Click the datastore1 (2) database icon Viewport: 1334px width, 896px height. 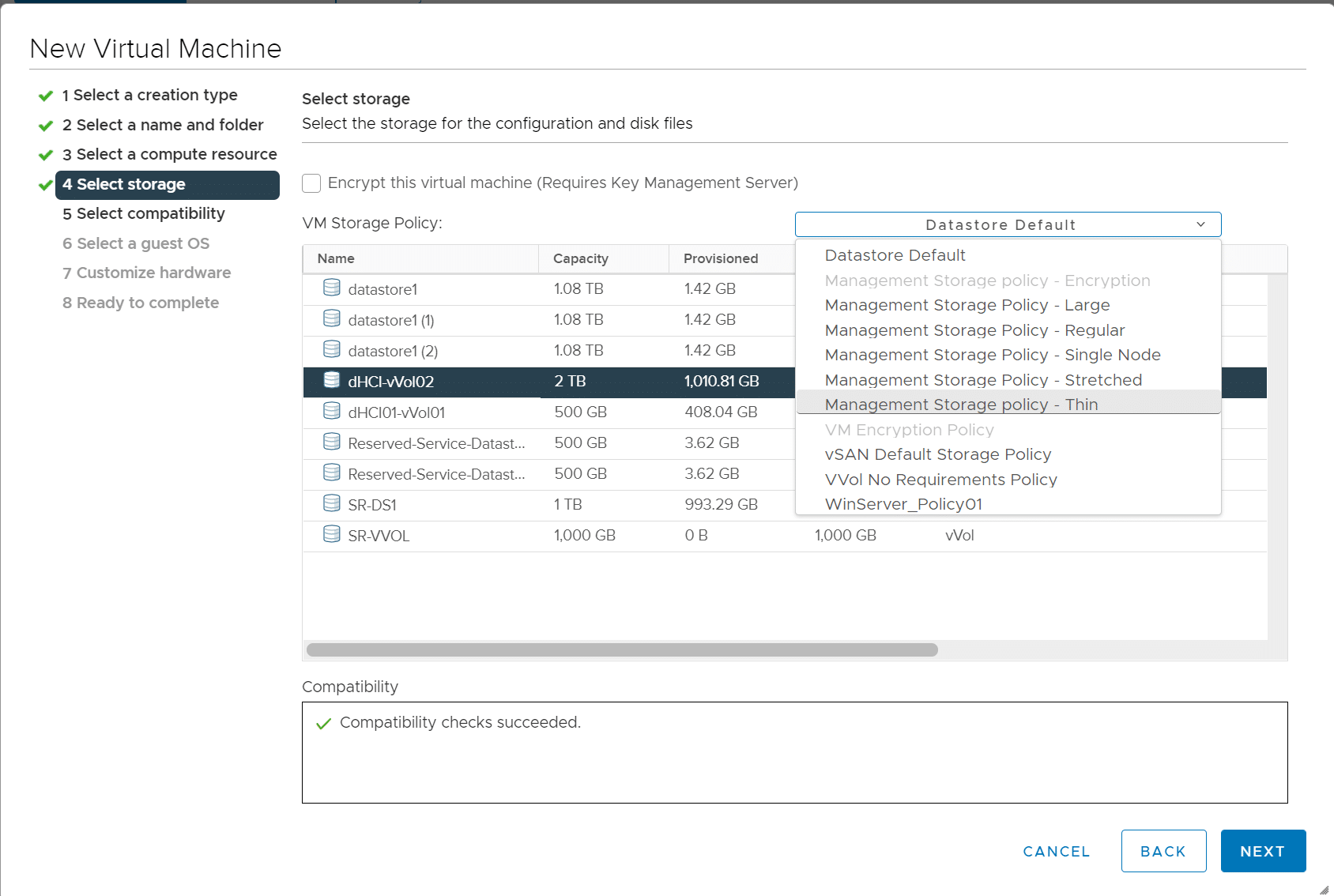point(332,349)
